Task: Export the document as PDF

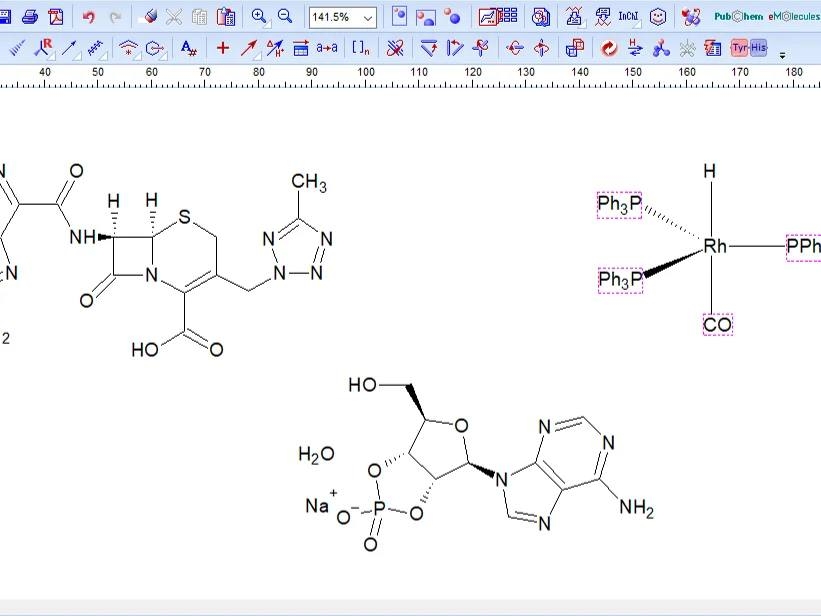Action: click(x=57, y=17)
